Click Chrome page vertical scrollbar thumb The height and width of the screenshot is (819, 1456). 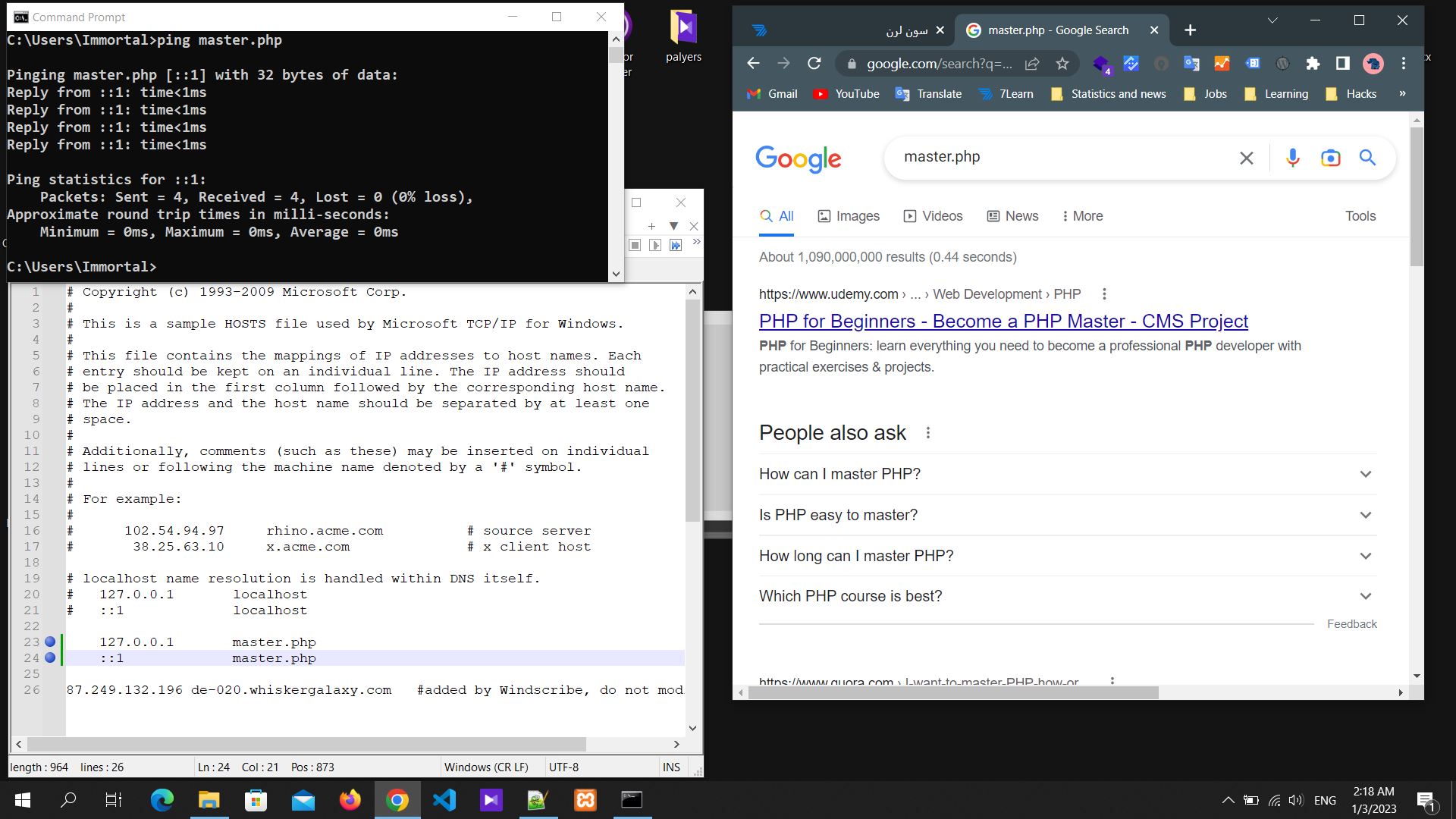coord(1417,196)
